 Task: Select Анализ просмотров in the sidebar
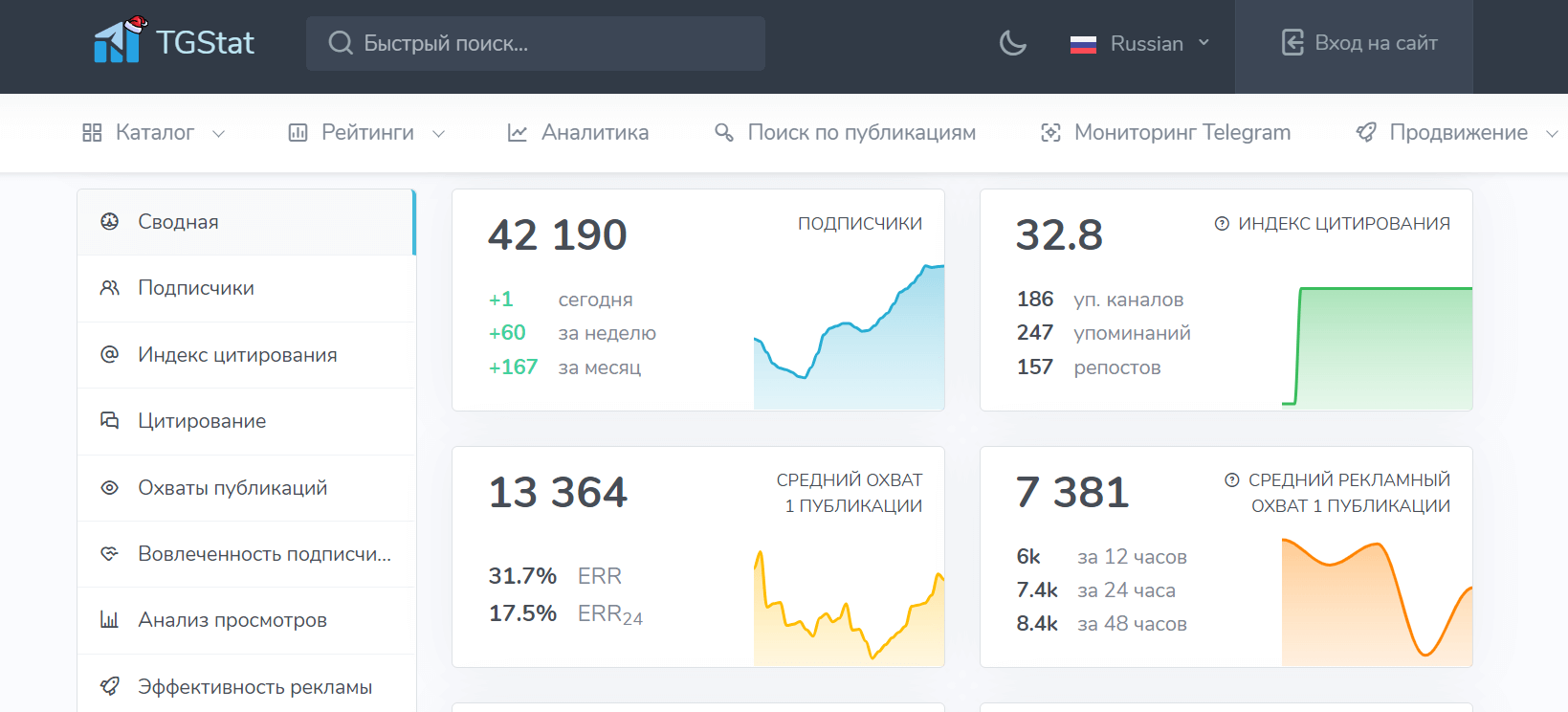pyautogui.click(x=247, y=620)
